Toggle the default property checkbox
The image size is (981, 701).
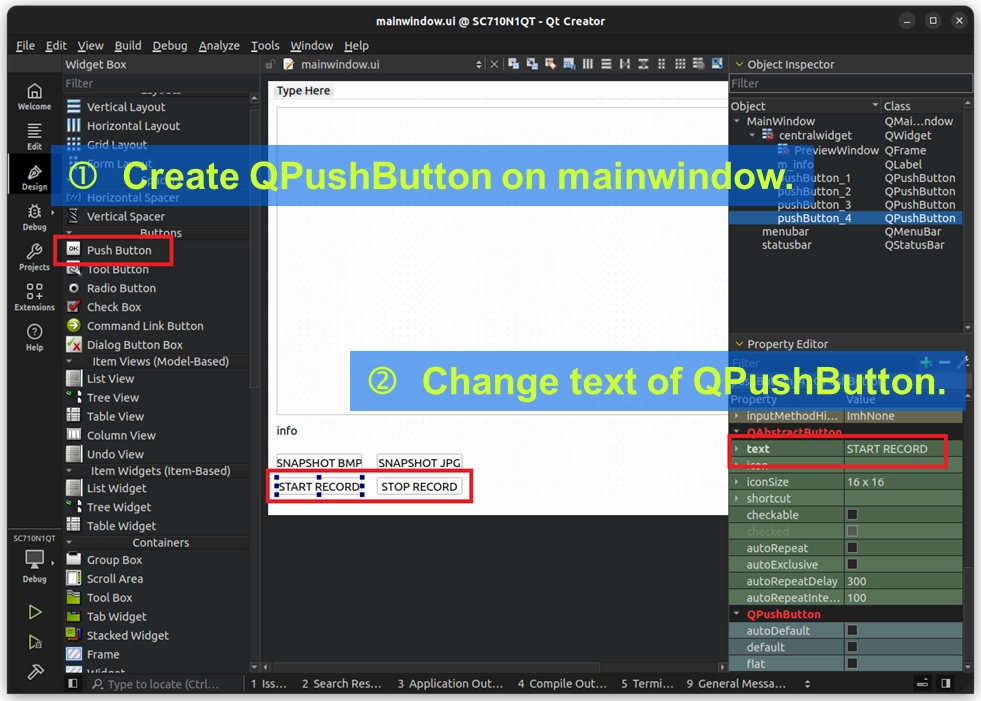[x=852, y=647]
